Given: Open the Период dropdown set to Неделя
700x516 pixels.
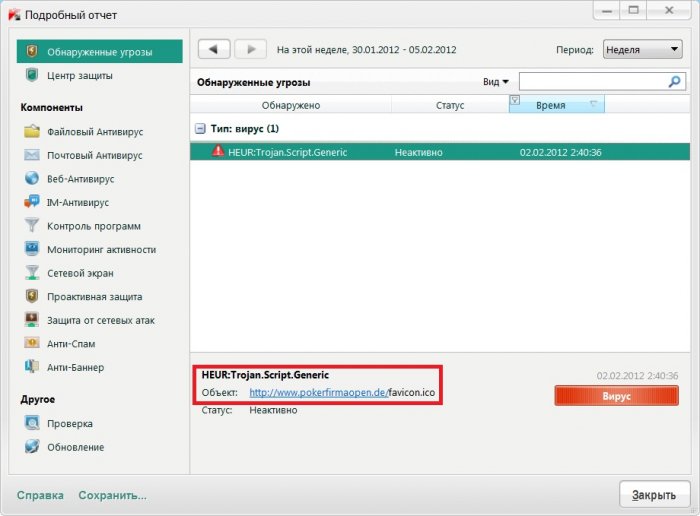Looking at the screenshot, I should pyautogui.click(x=642, y=49).
